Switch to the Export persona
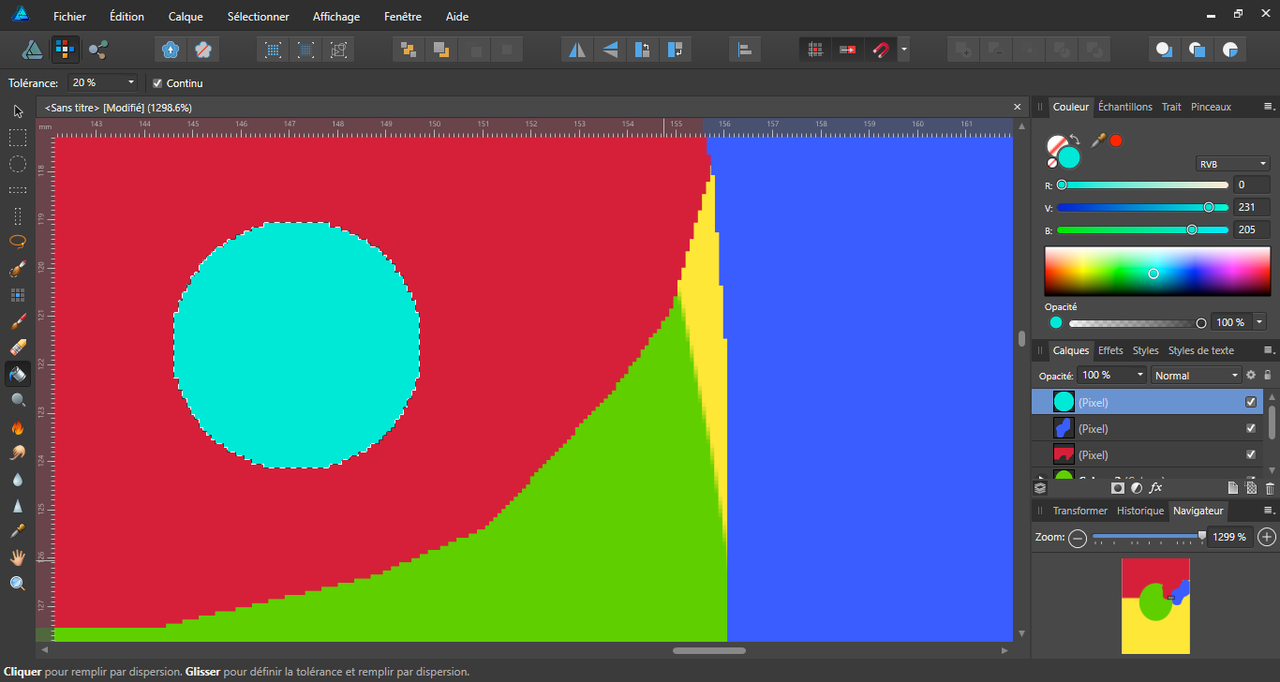The image size is (1280, 682). tap(97, 49)
